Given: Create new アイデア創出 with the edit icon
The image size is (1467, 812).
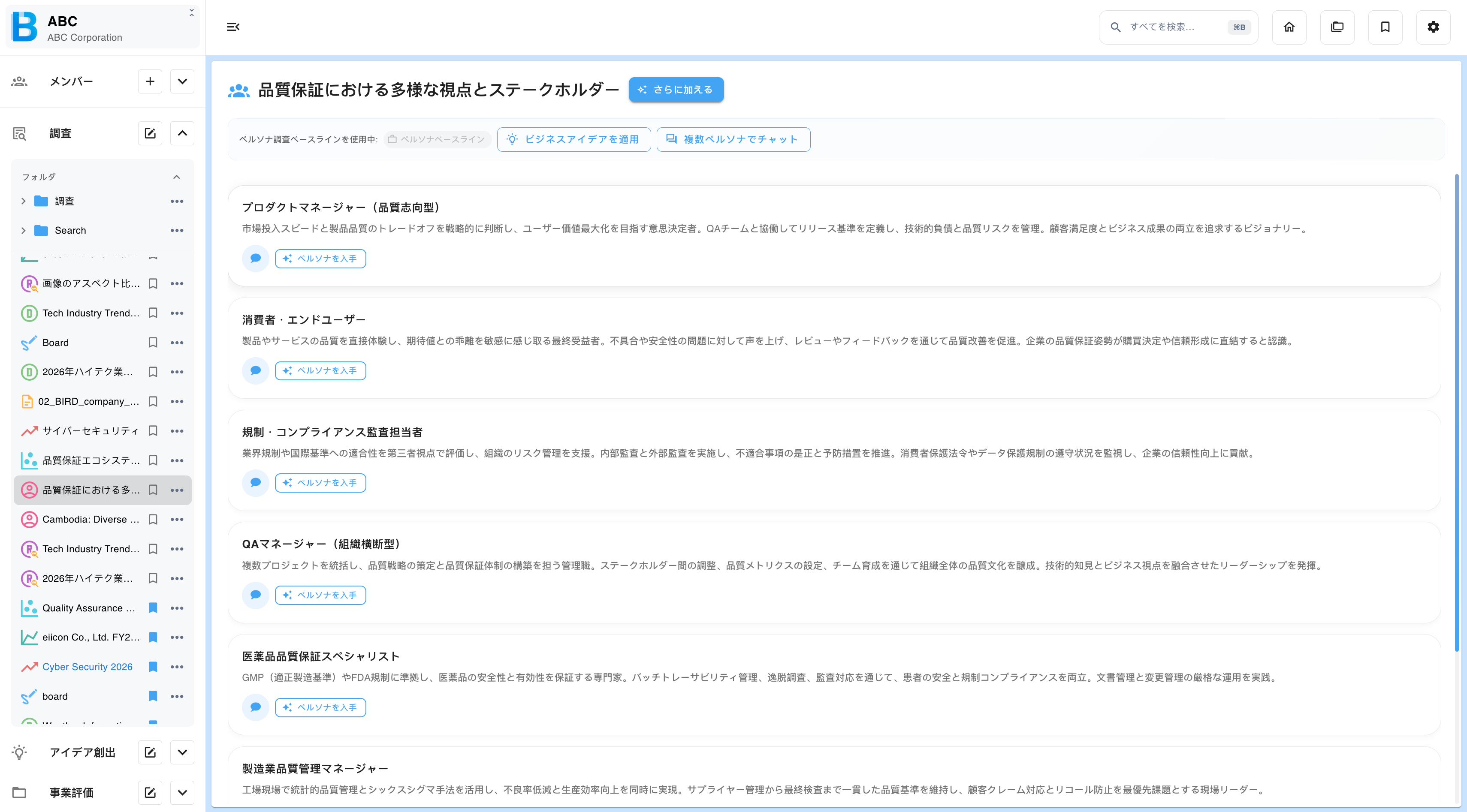Looking at the screenshot, I should (x=150, y=752).
